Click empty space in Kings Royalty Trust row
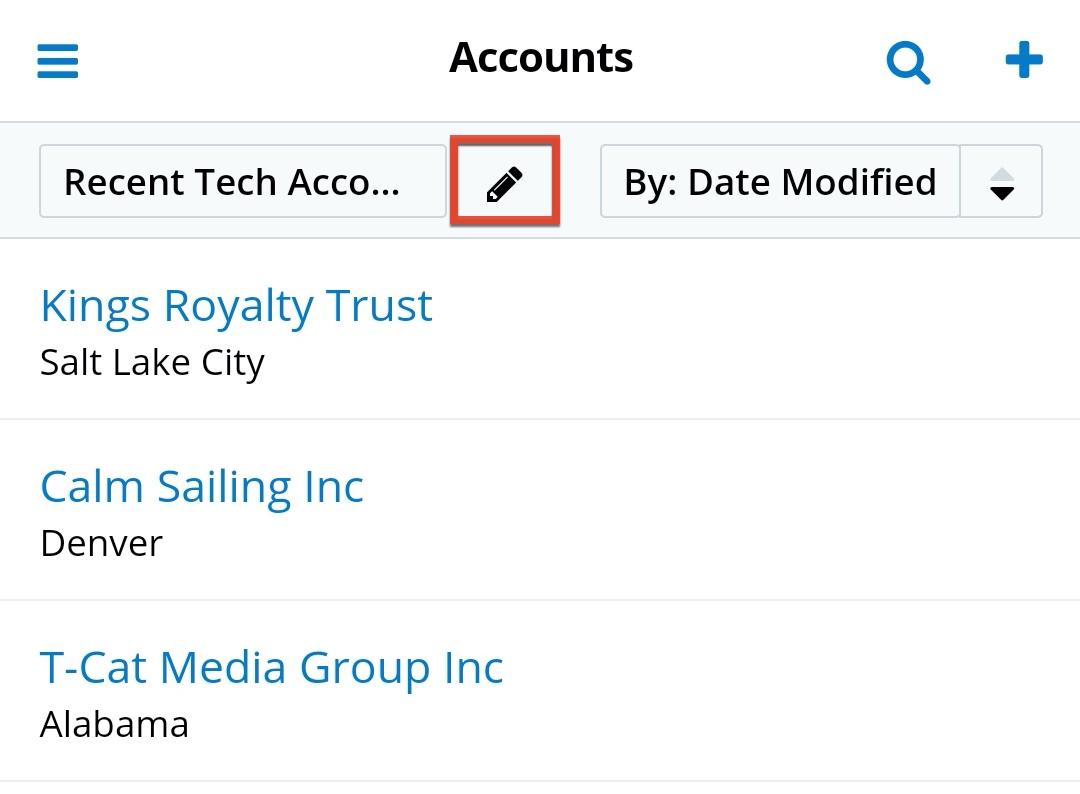 coord(760,330)
